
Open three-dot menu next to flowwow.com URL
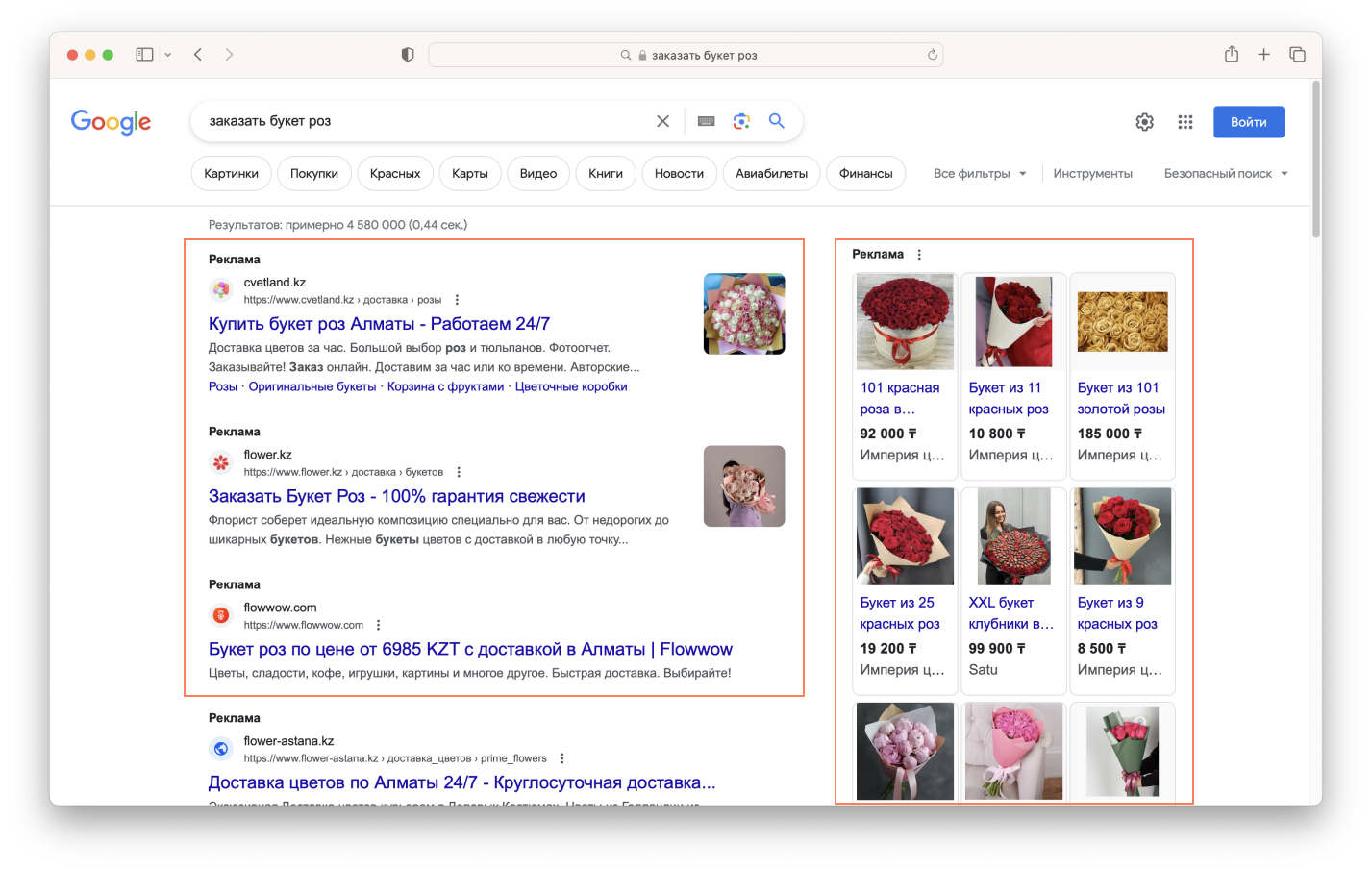tap(379, 625)
